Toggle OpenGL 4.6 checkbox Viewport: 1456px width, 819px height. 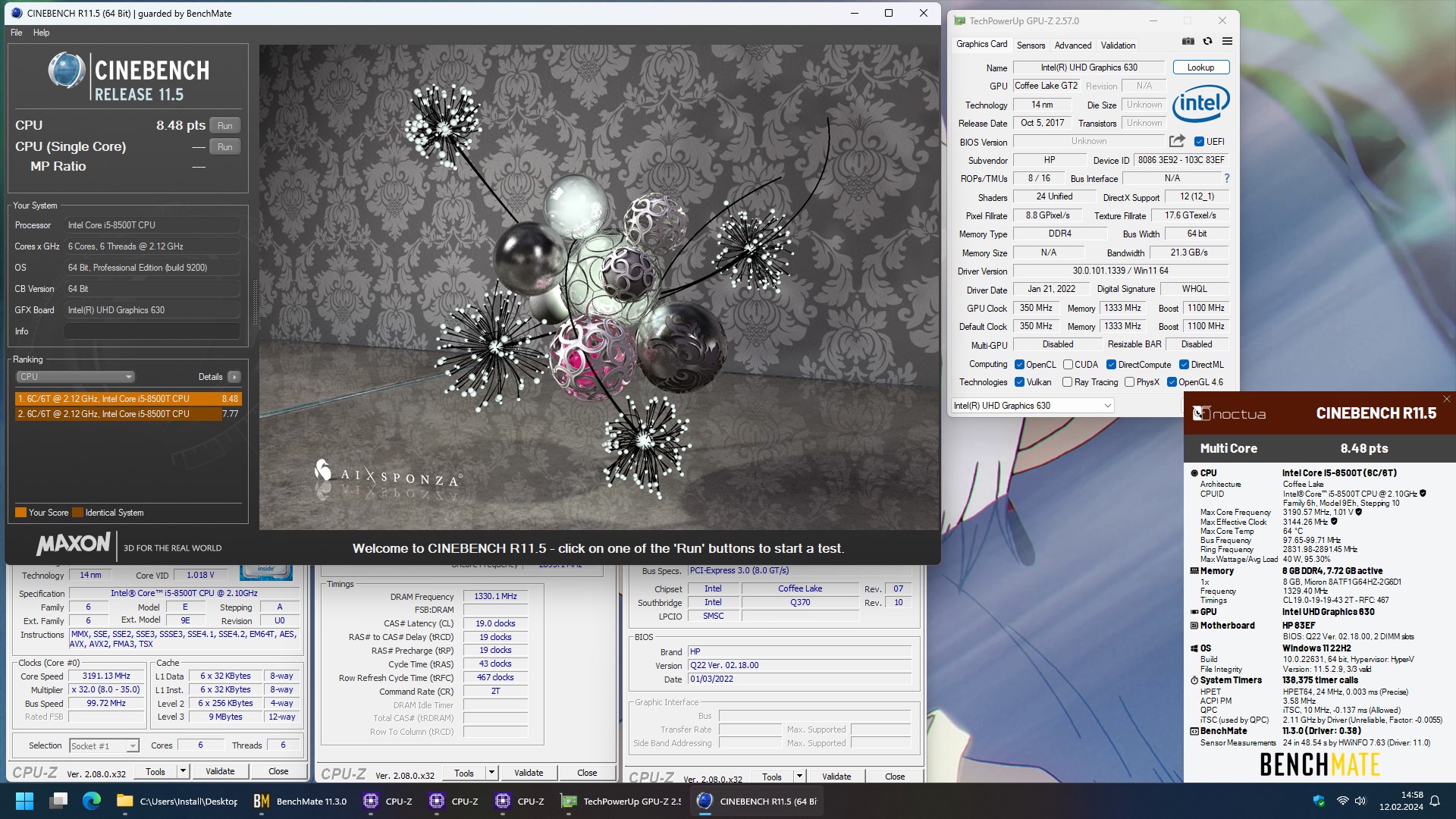pos(1172,382)
